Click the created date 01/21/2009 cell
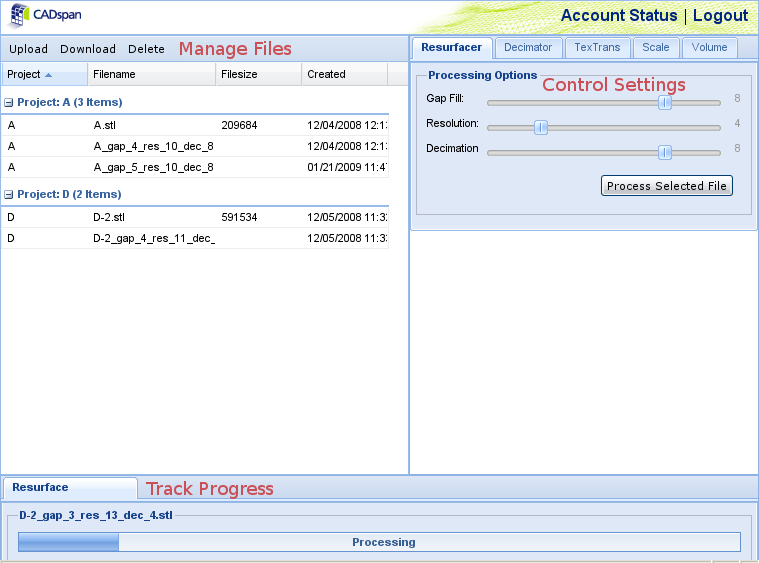 pyautogui.click(x=347, y=167)
